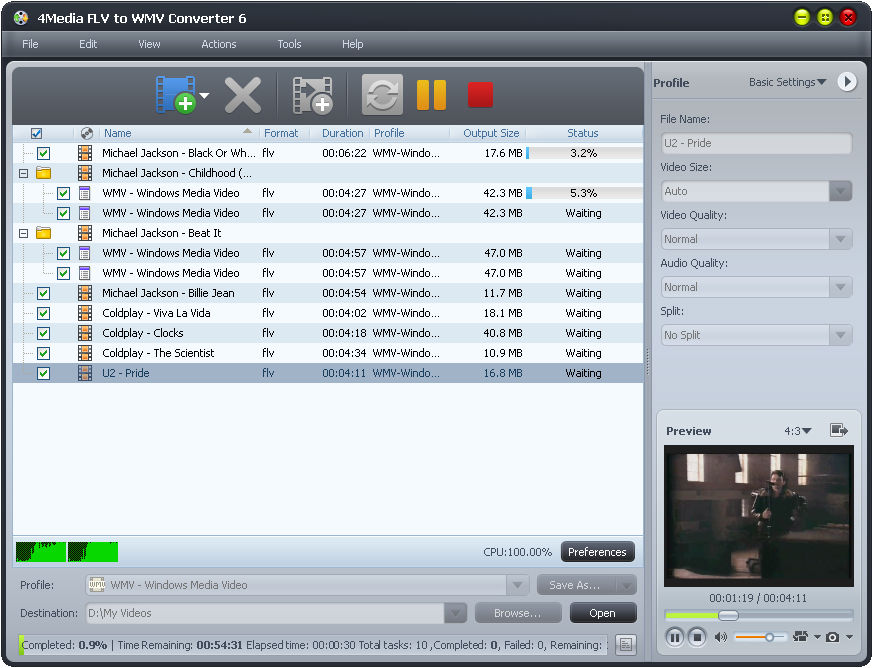The width and height of the screenshot is (873, 668).
Task: Click the Add File toolbar icon
Action: (176, 95)
